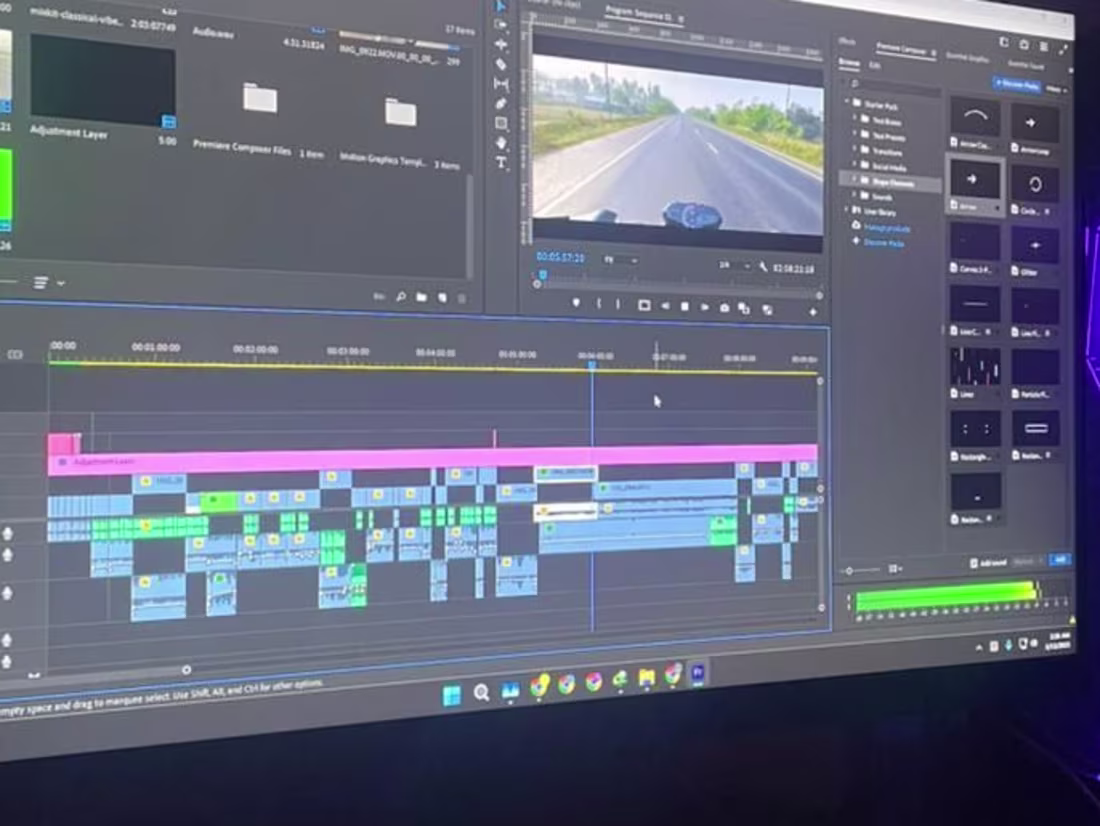Click the Program monitor current timecode
The width and height of the screenshot is (1100, 826).
(x=561, y=258)
